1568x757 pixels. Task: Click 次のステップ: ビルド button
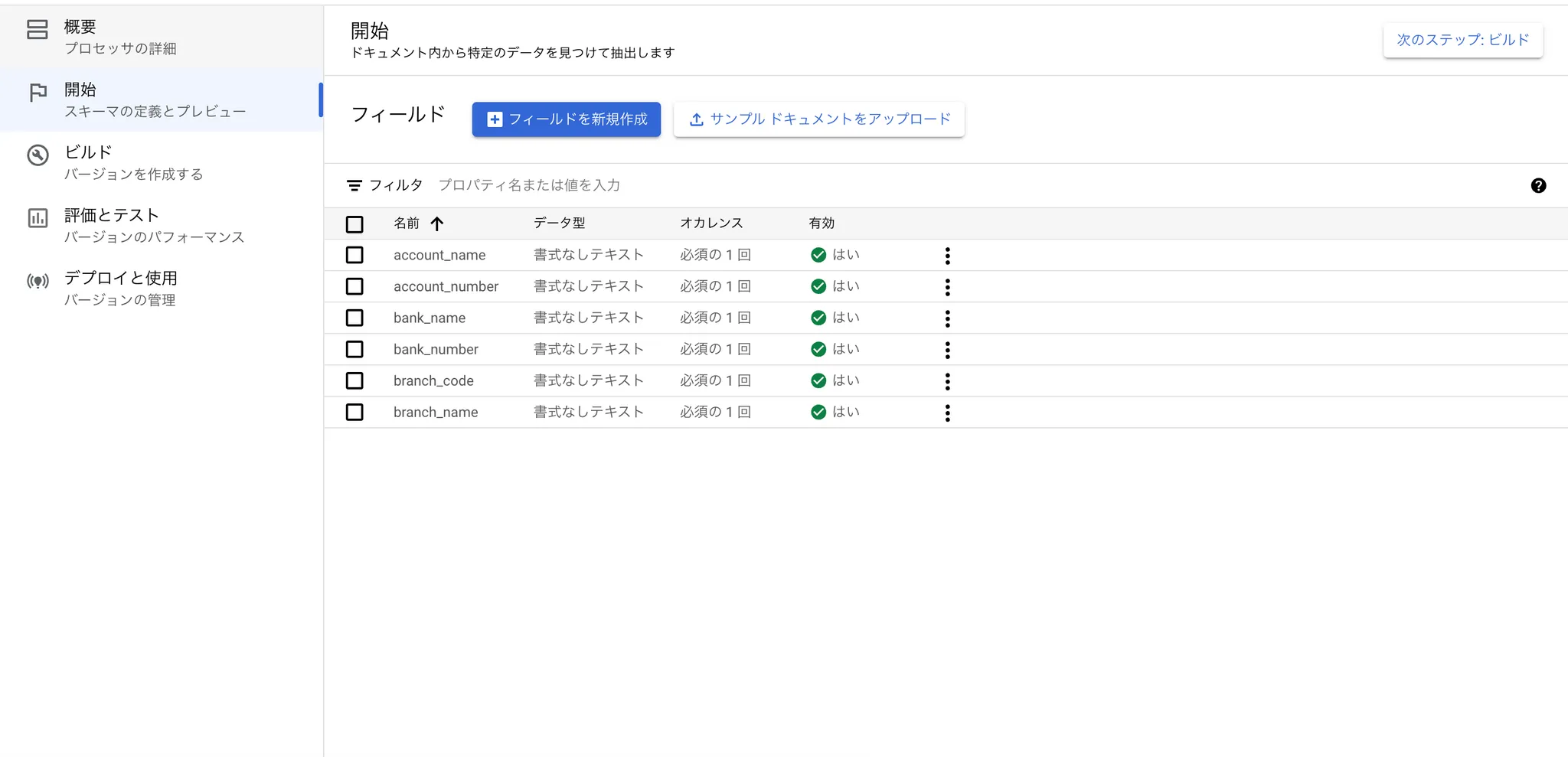point(1463,40)
